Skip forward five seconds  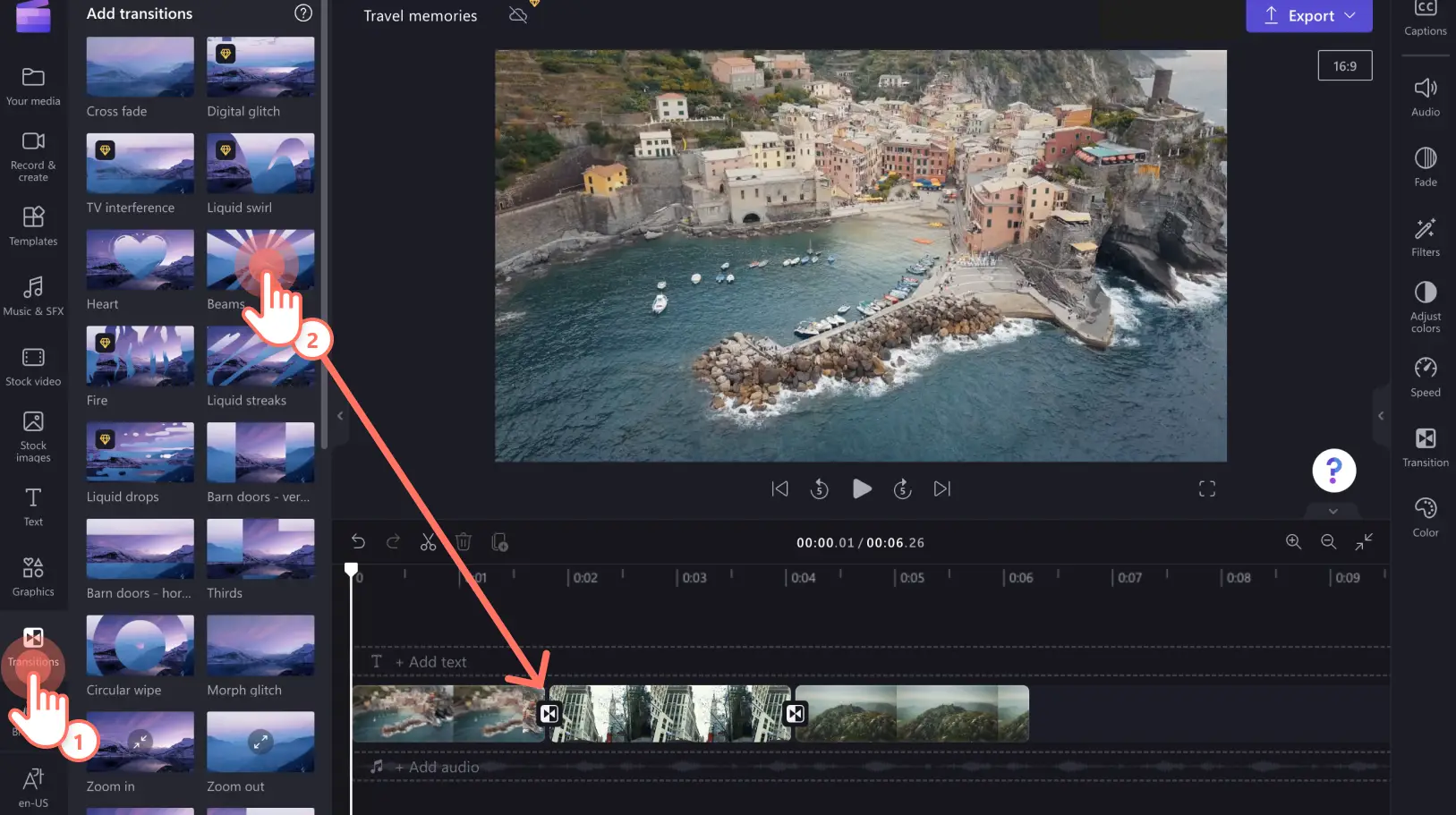click(x=902, y=488)
